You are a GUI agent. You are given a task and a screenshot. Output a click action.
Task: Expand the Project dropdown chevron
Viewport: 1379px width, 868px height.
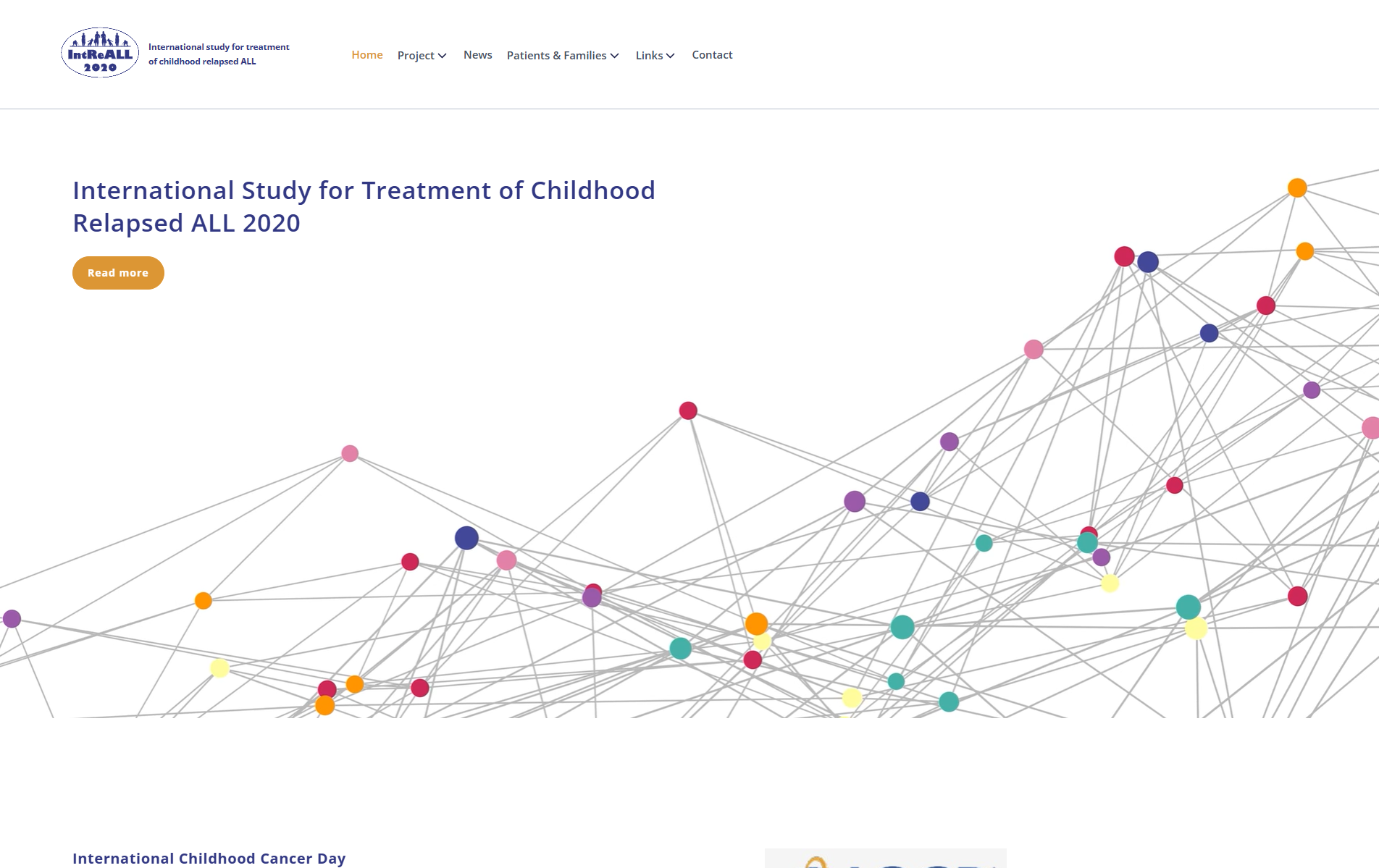(x=443, y=56)
